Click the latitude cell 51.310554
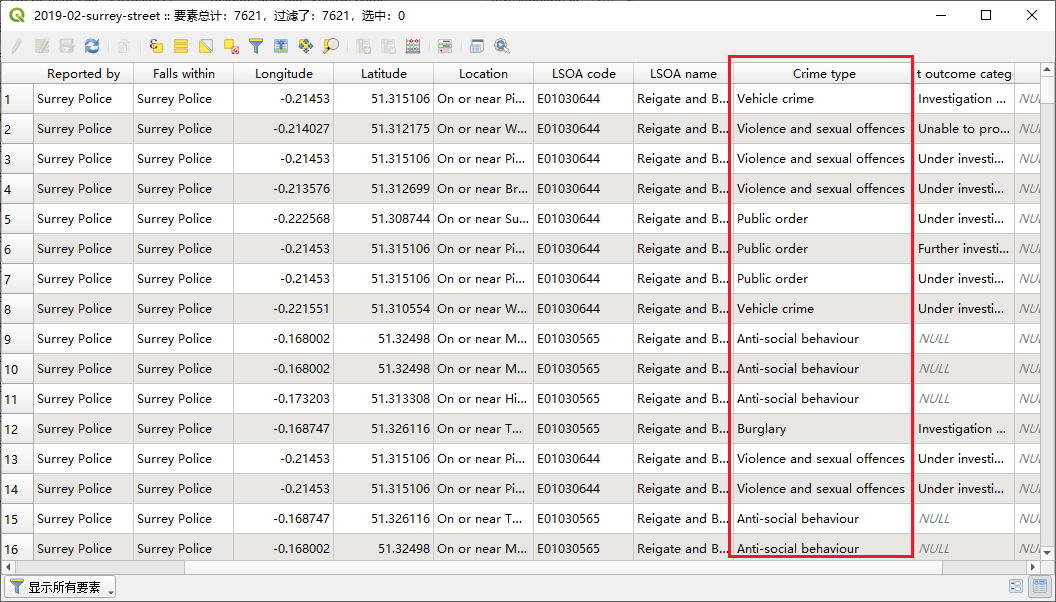 tap(384, 309)
